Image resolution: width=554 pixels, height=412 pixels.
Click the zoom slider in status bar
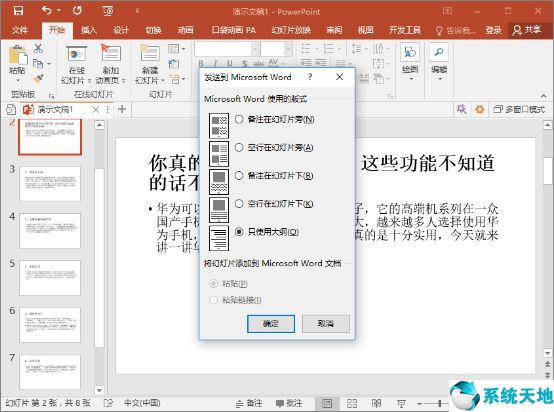click(x=439, y=403)
